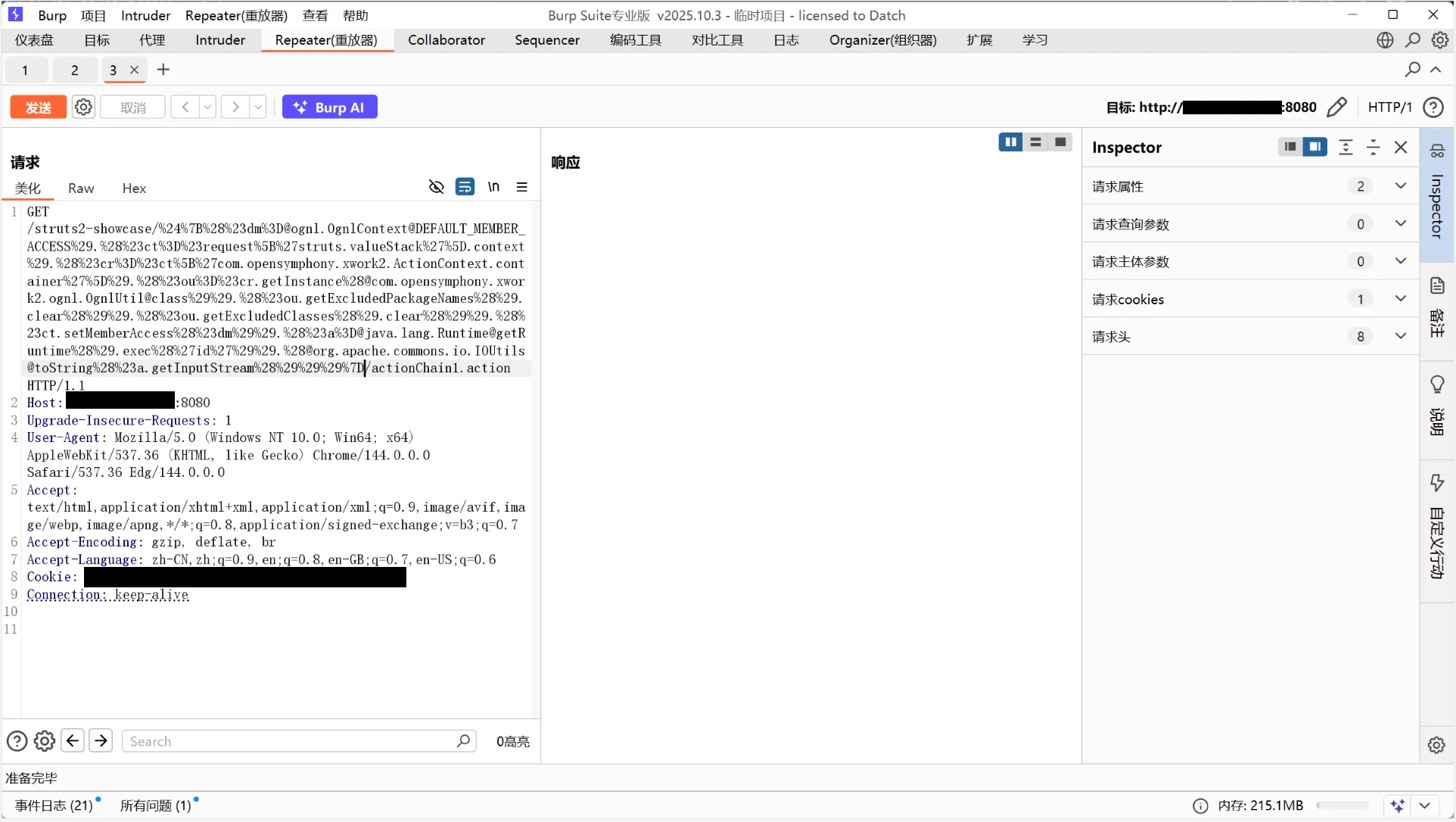Close the Inspector panel
The width and height of the screenshot is (1456, 822).
click(1401, 148)
